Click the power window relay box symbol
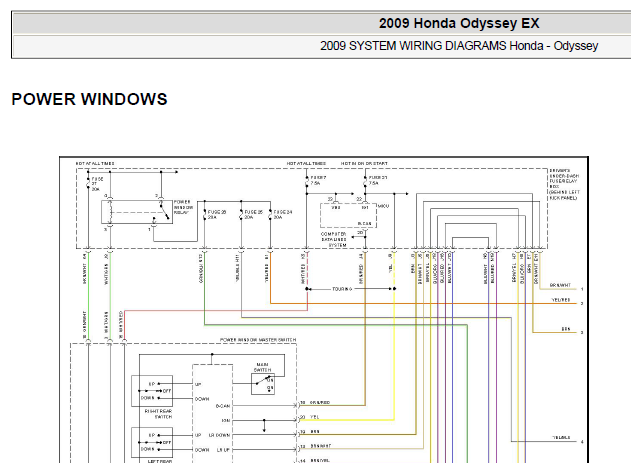 point(137,212)
